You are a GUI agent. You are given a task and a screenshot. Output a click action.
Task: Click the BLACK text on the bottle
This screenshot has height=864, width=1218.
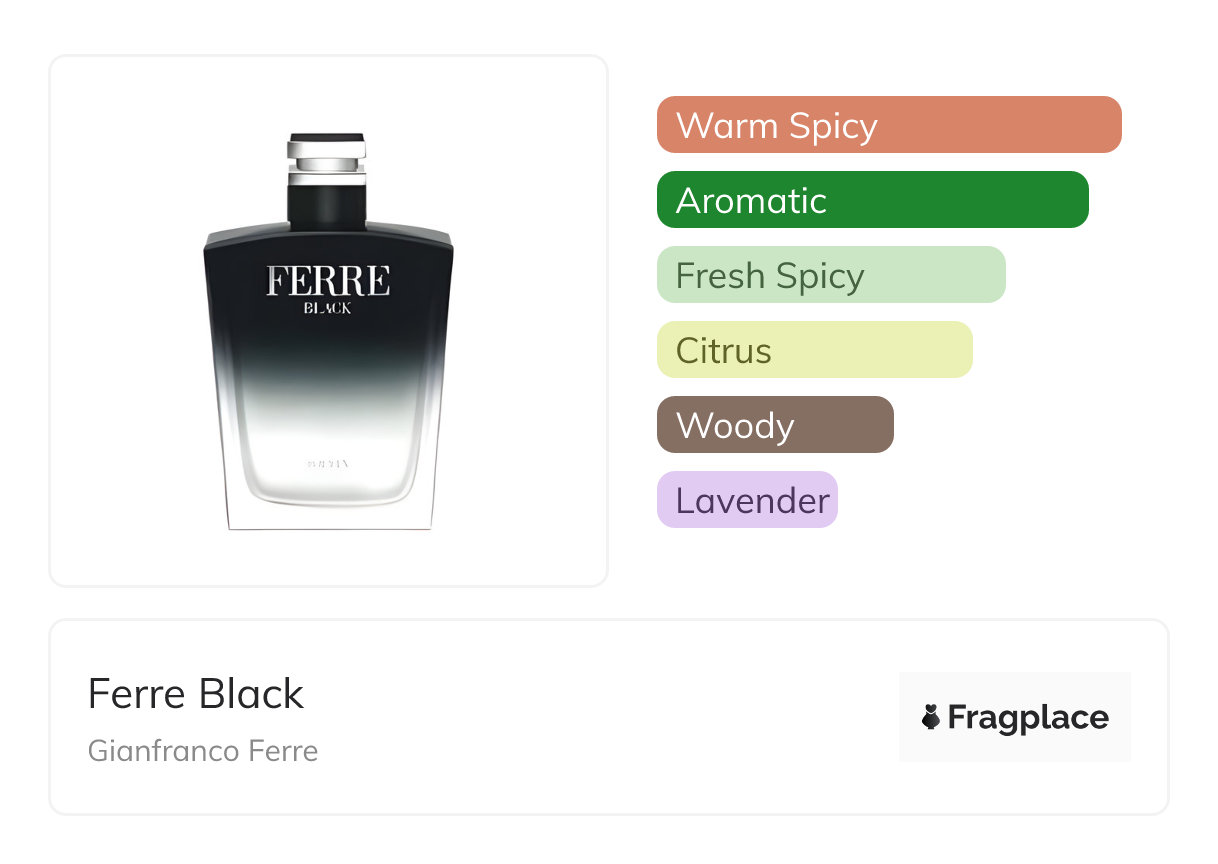[328, 309]
